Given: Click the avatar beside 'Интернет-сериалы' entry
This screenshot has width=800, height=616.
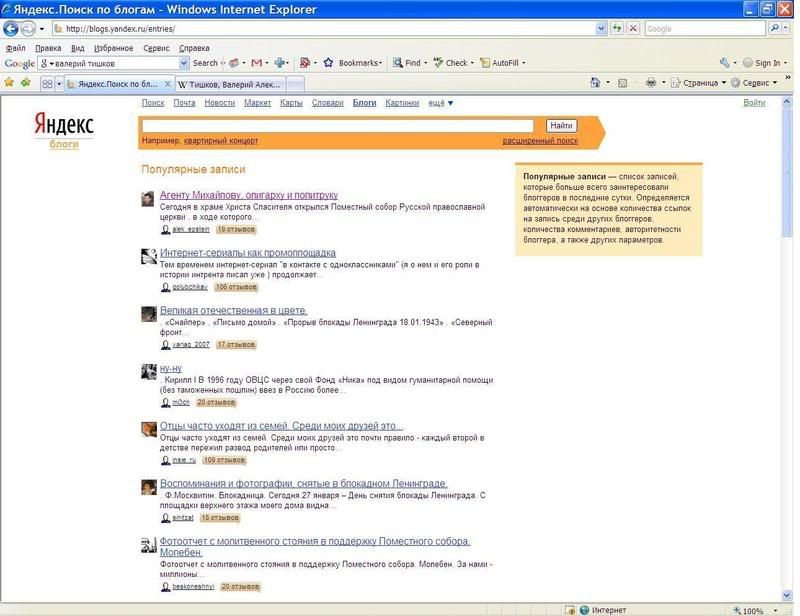Looking at the screenshot, I should [148, 256].
